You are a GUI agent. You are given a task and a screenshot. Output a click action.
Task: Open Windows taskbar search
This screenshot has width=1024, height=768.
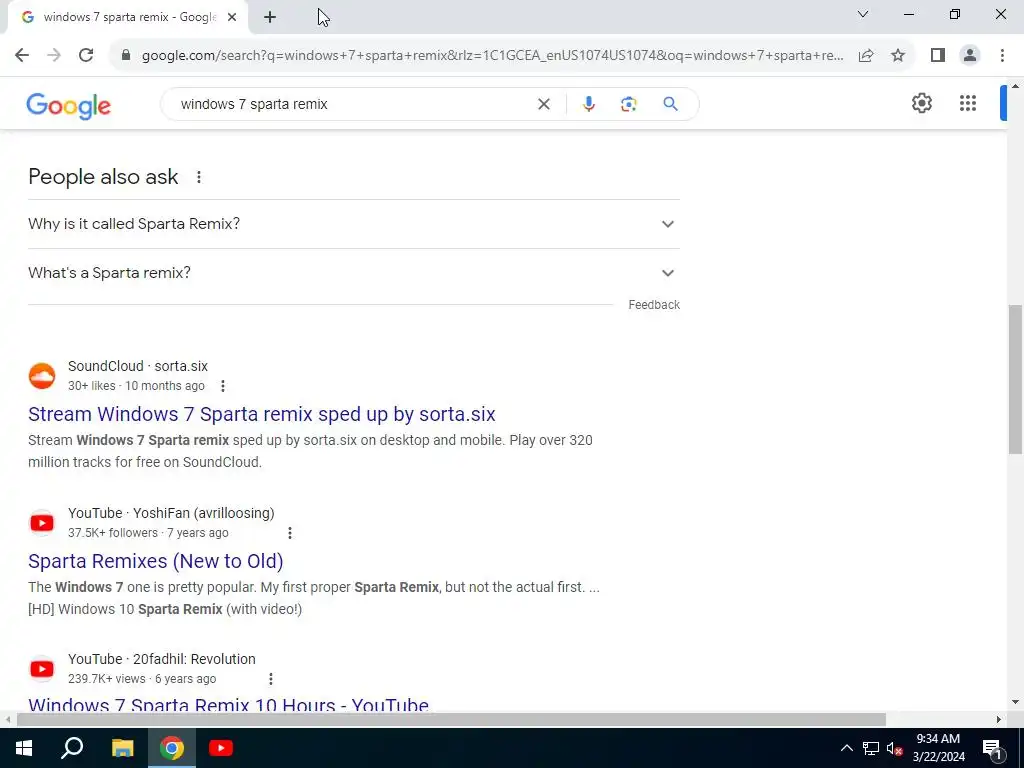pyautogui.click(x=72, y=748)
